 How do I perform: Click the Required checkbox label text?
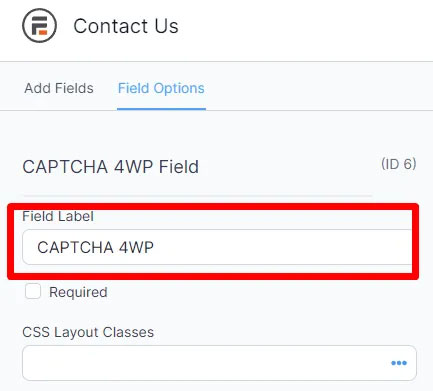tap(78, 292)
